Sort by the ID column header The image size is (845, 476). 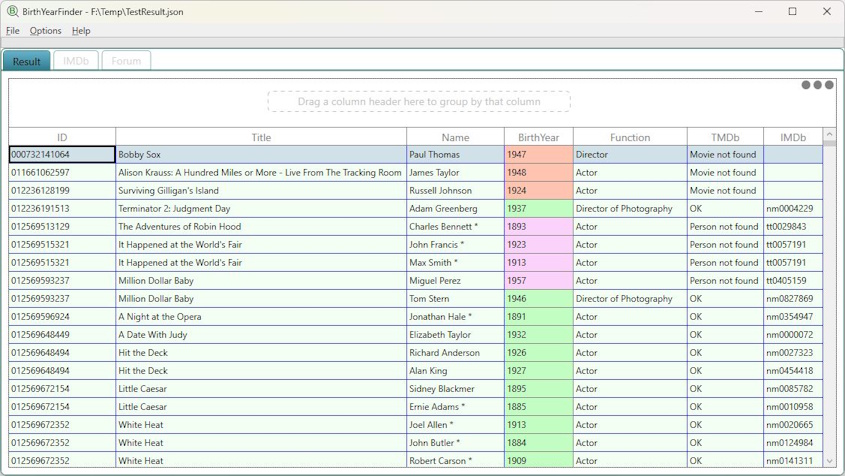point(62,137)
